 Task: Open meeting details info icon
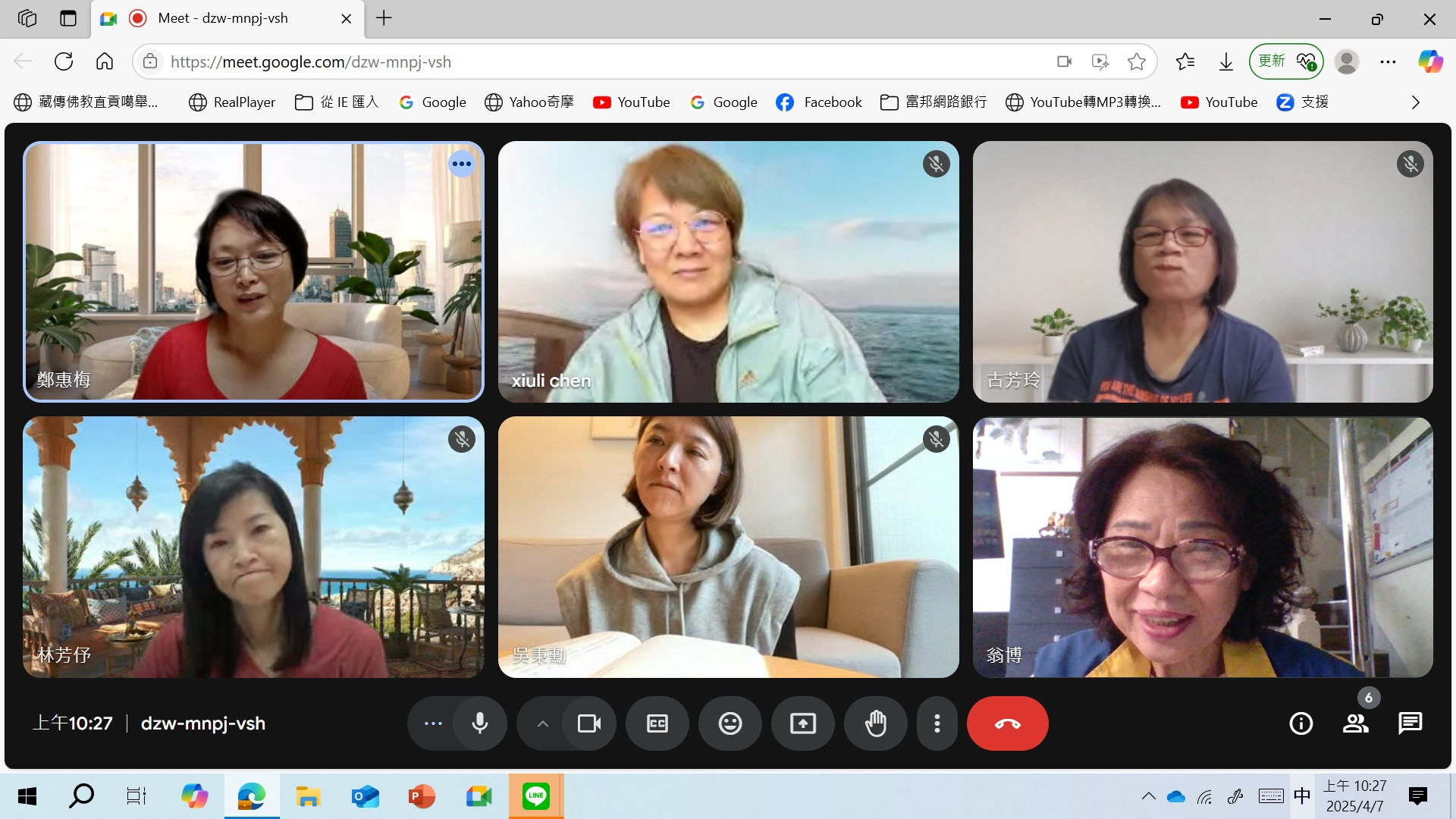click(x=1301, y=723)
